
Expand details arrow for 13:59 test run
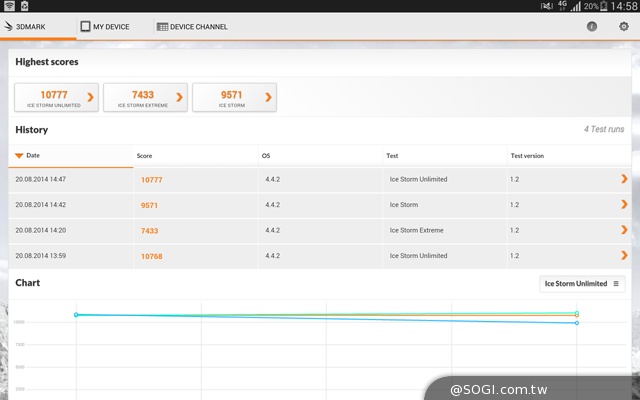point(624,256)
